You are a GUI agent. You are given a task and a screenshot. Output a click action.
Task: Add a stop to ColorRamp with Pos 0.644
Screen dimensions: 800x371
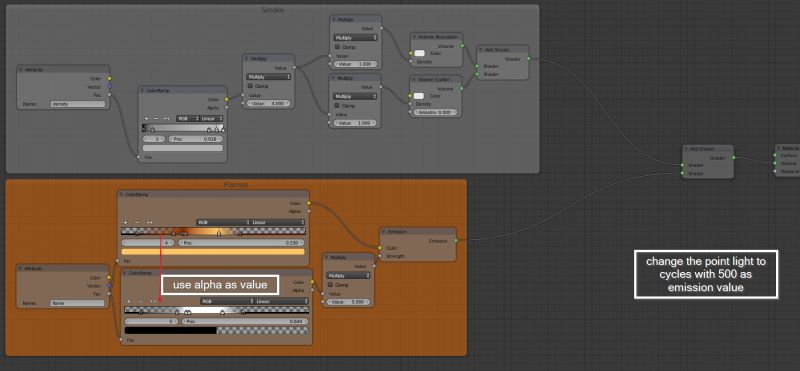(129, 302)
